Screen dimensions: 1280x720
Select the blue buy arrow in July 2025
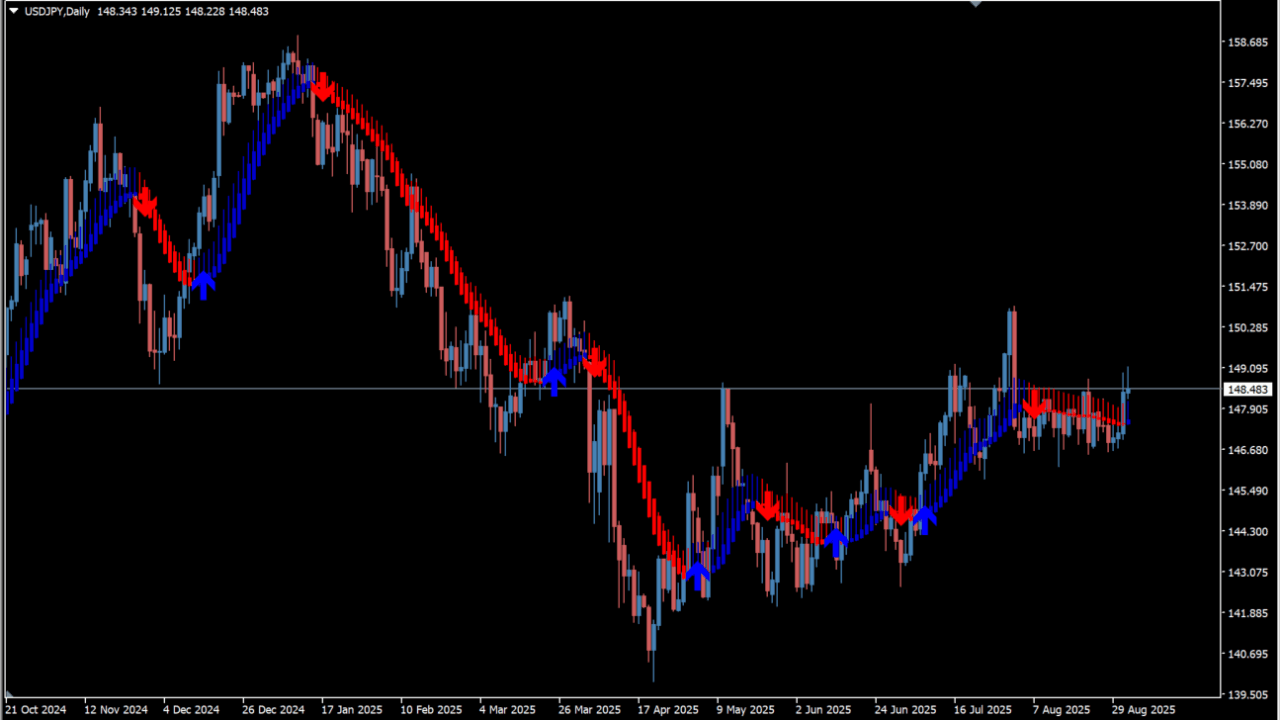pos(925,519)
